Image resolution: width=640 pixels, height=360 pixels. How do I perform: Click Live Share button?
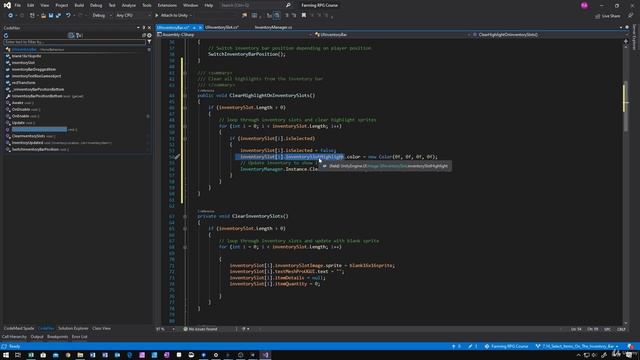[608, 16]
